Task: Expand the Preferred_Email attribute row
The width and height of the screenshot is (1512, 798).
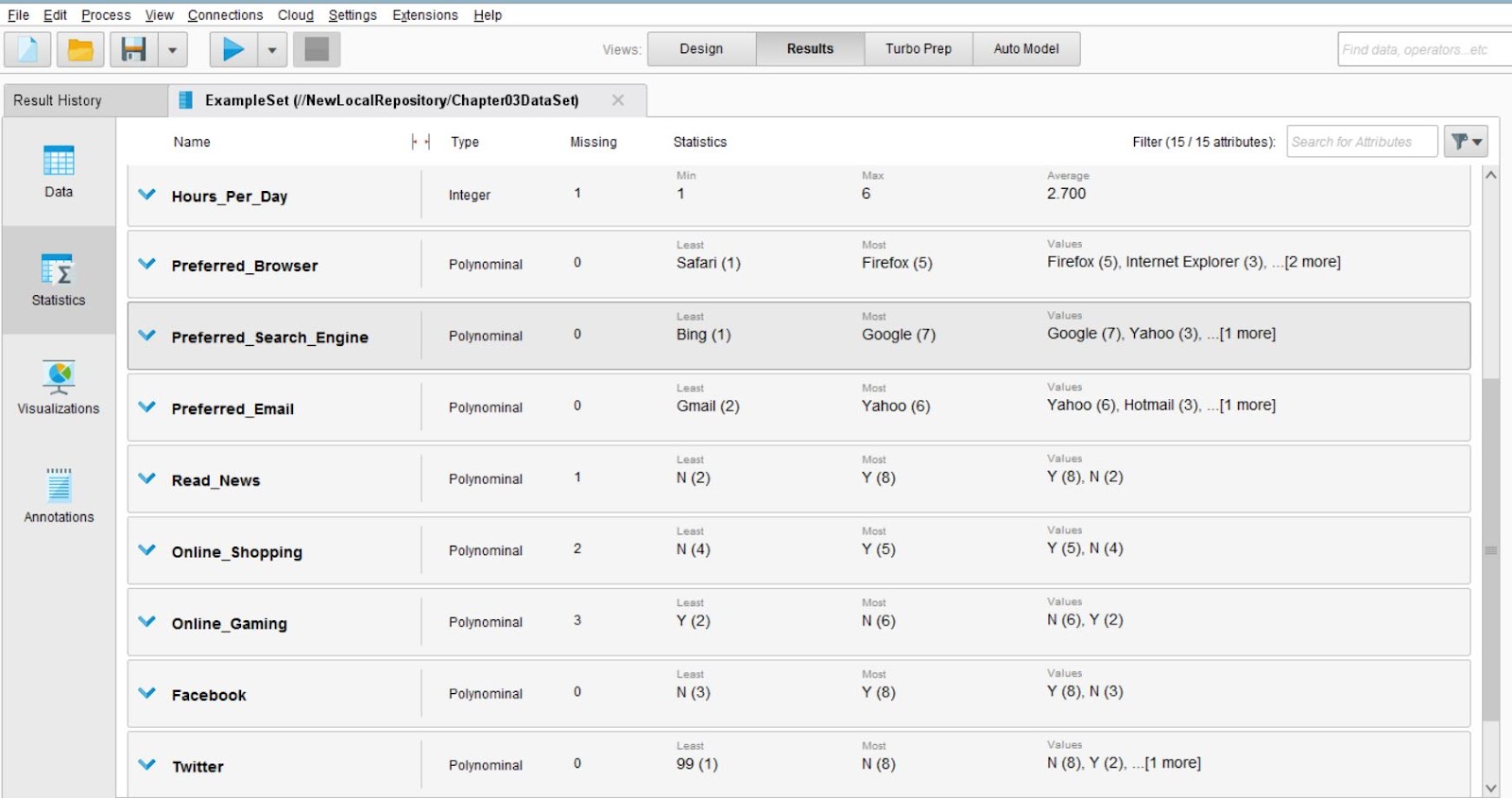Action: [146, 408]
